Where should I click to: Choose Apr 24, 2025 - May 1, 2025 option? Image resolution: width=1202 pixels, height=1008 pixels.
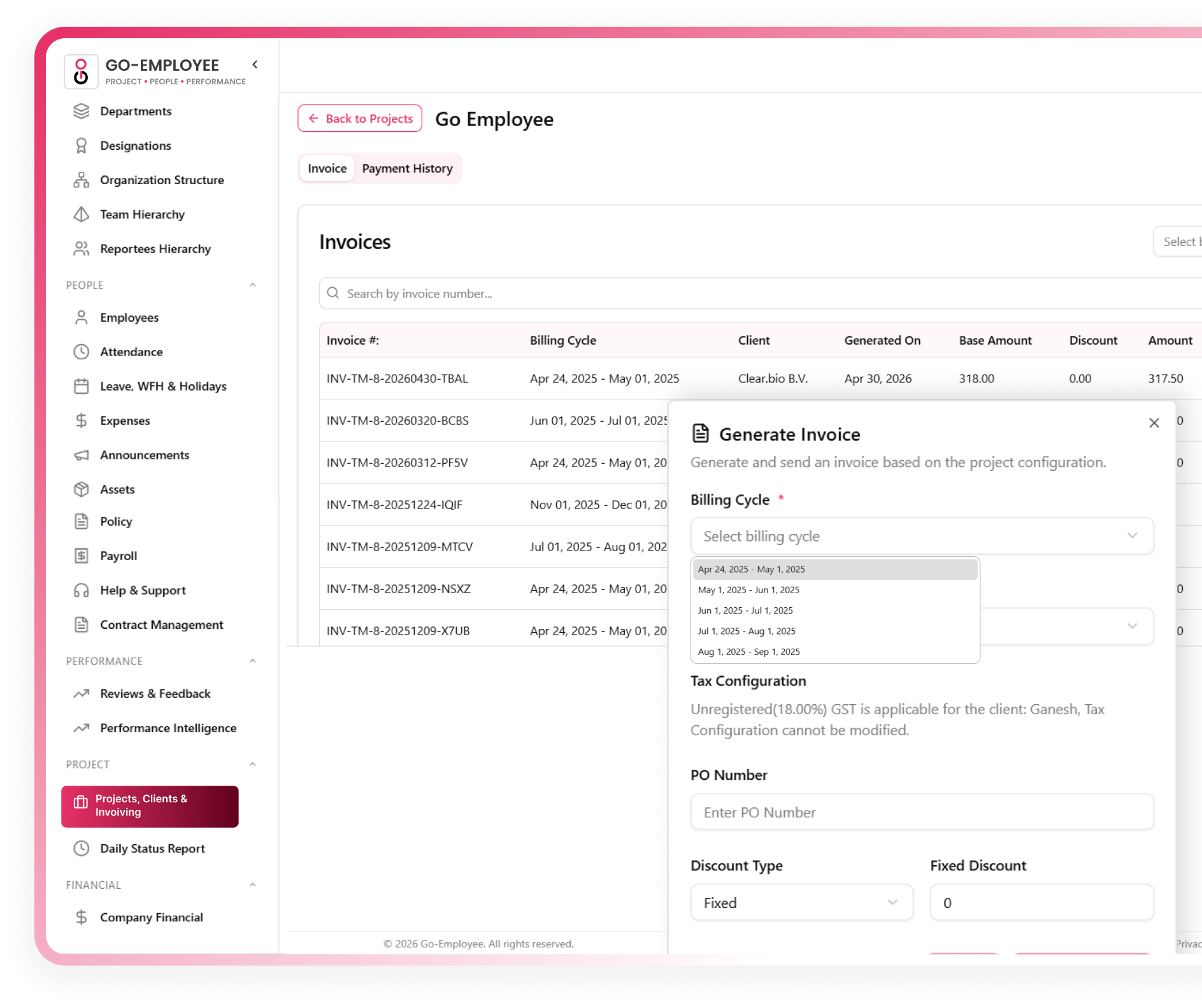pyautogui.click(x=834, y=570)
